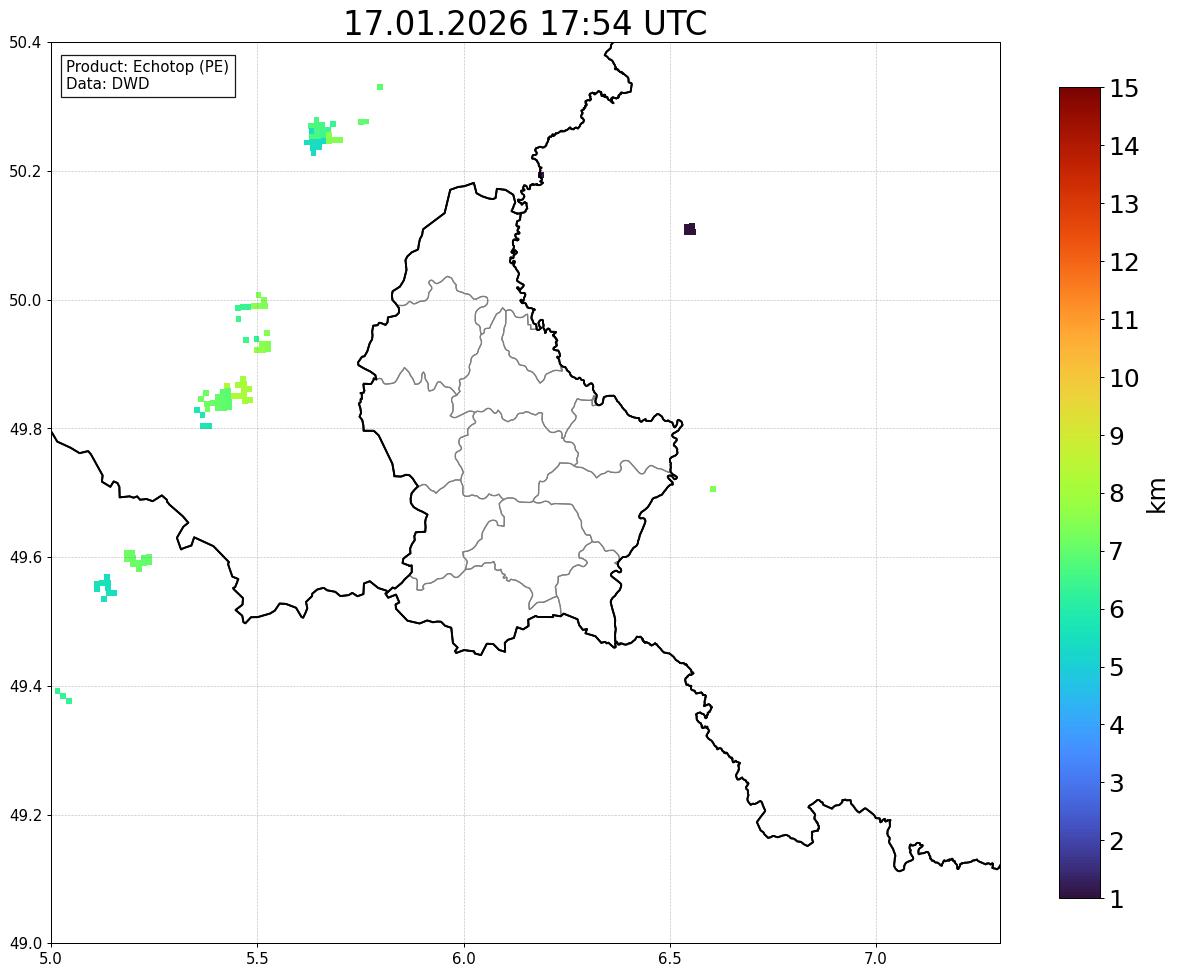Click the 'Product: Echotop (PE)' legend line
The width and height of the screenshot is (1178, 976).
pos(147,66)
